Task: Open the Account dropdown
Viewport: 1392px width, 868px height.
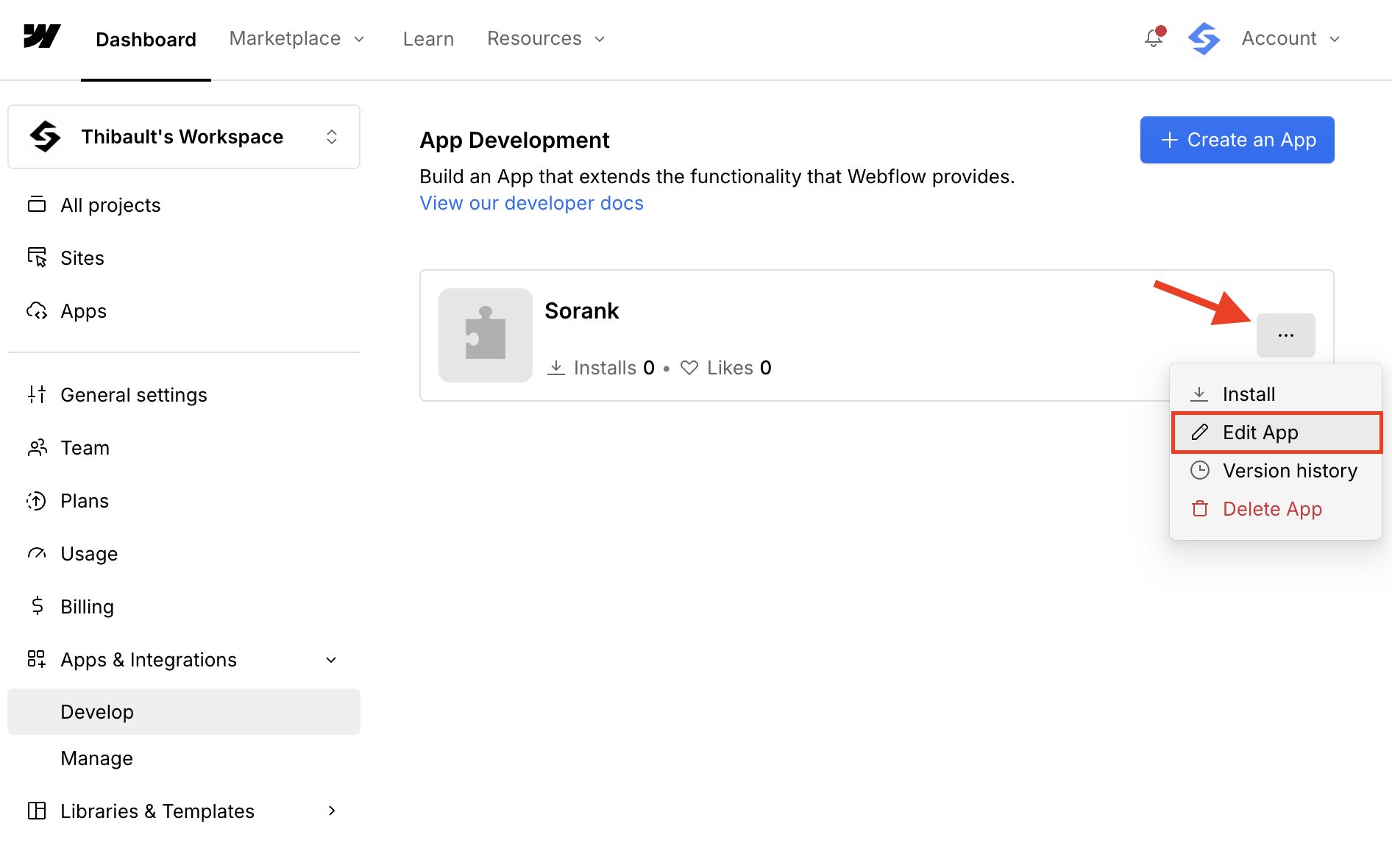Action: point(1291,38)
